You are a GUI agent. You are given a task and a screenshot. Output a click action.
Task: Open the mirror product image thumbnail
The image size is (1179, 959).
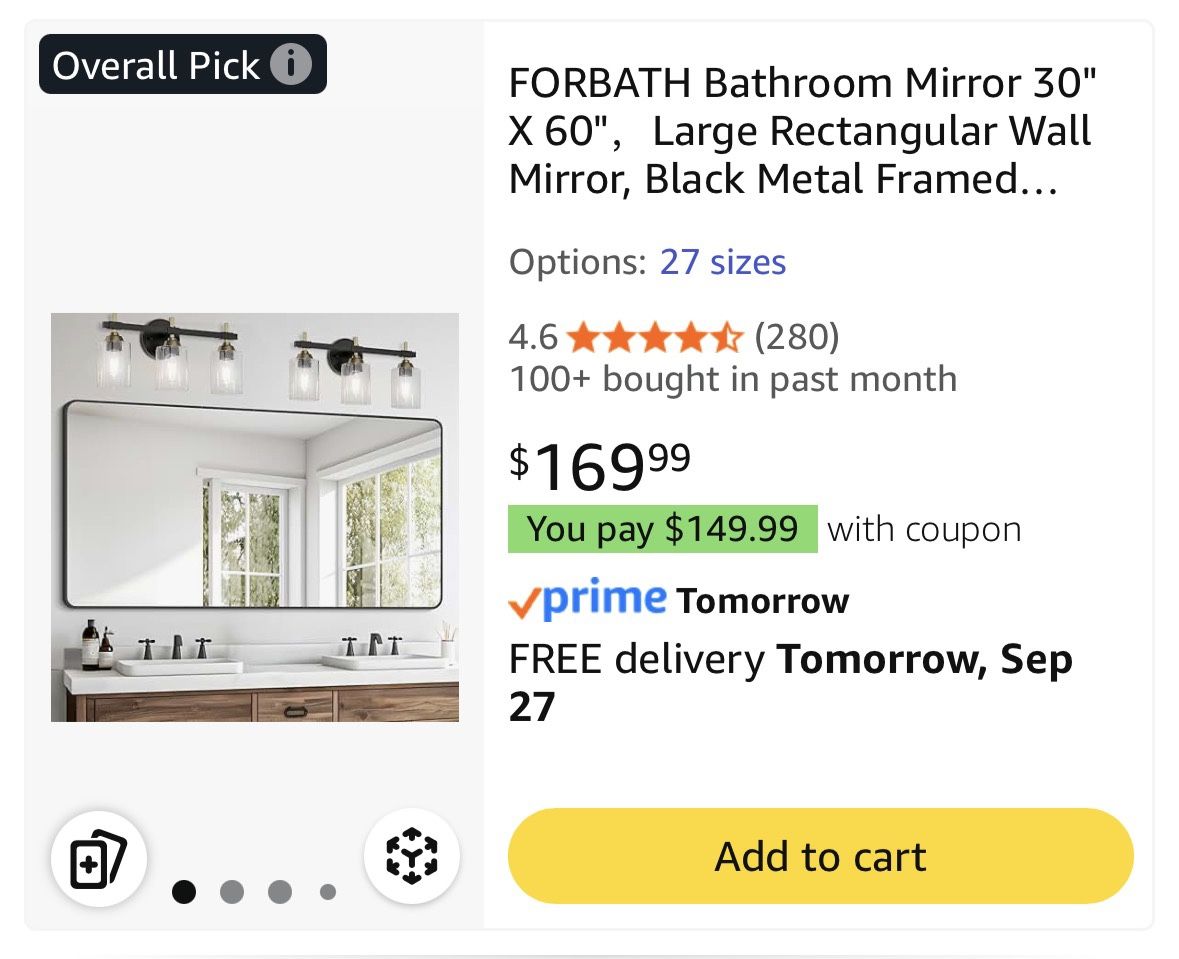(x=255, y=517)
